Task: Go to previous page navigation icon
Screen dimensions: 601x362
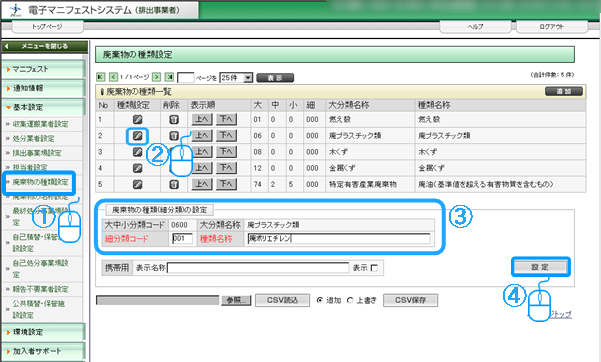Action: click(x=113, y=77)
